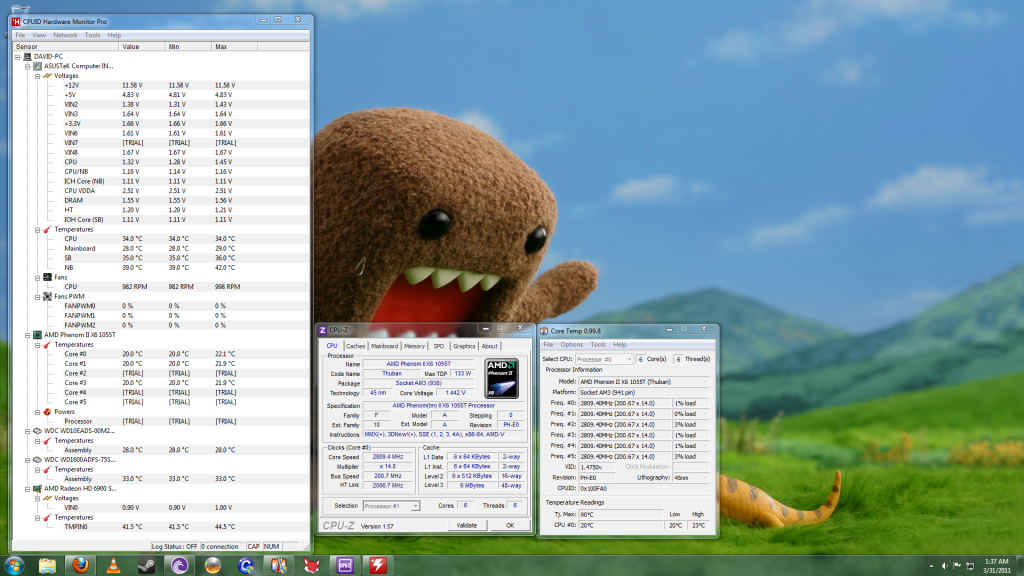Image resolution: width=1024 pixels, height=576 pixels.
Task: Select the +12V voltage row
Action: [x=161, y=86]
